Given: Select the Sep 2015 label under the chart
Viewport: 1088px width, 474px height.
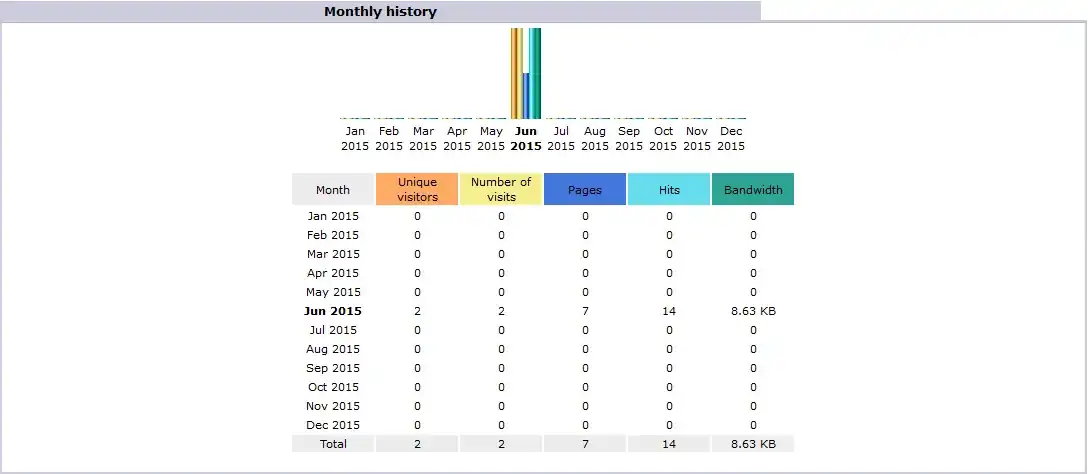Looking at the screenshot, I should [629, 138].
